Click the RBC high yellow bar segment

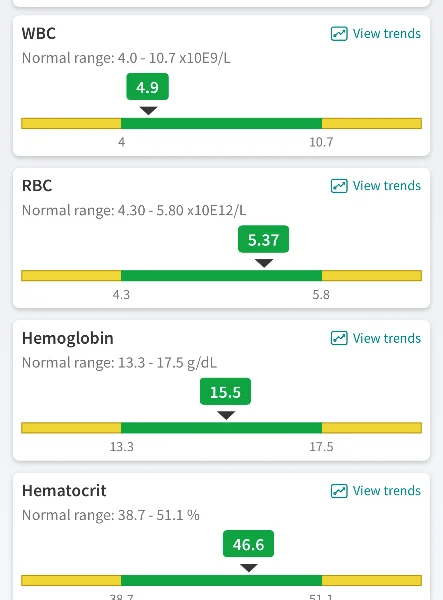tap(372, 276)
